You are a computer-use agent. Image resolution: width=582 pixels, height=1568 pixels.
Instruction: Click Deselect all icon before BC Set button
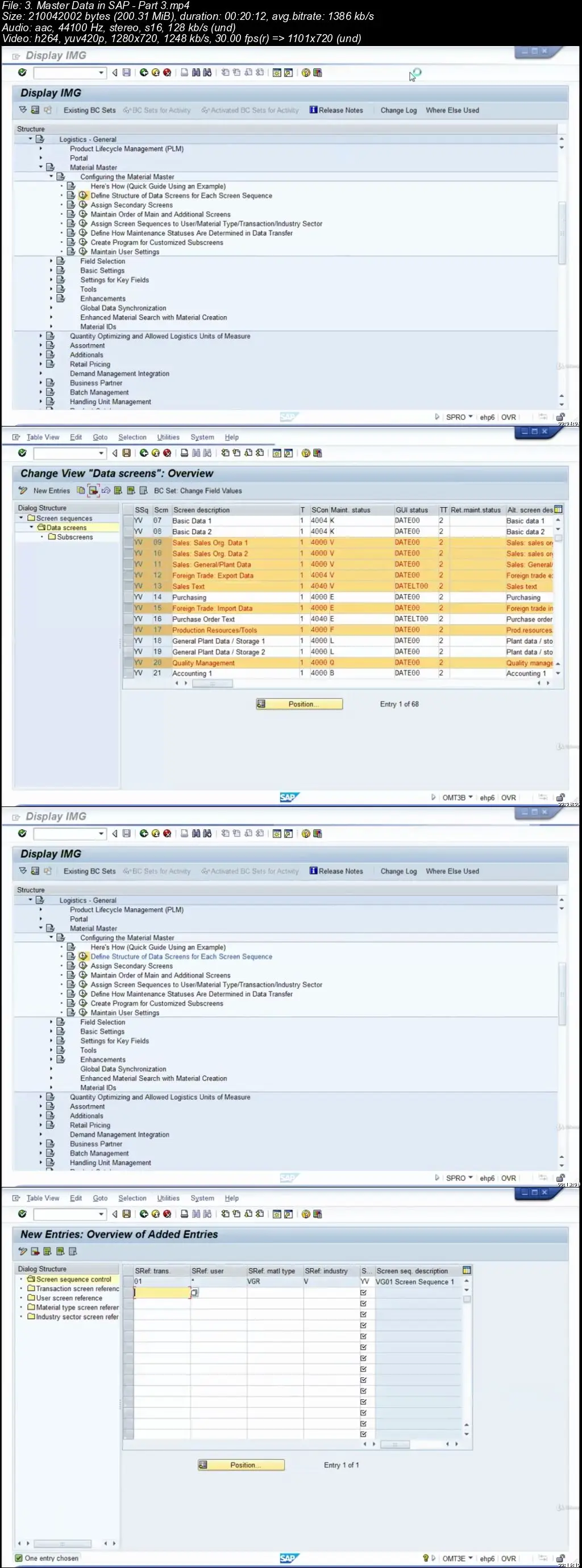[144, 491]
